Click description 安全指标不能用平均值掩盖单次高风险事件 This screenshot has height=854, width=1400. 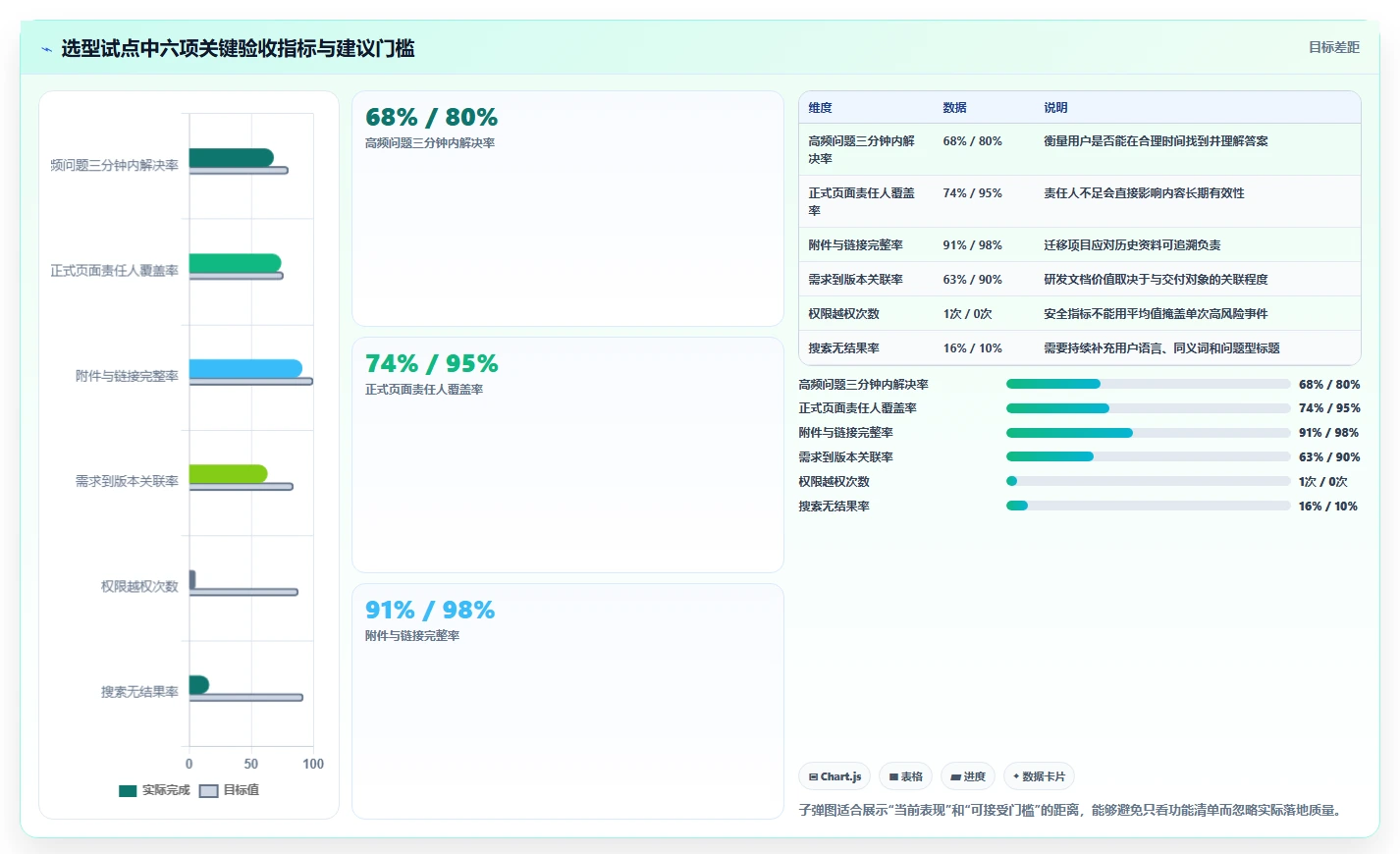pyautogui.click(x=1156, y=314)
